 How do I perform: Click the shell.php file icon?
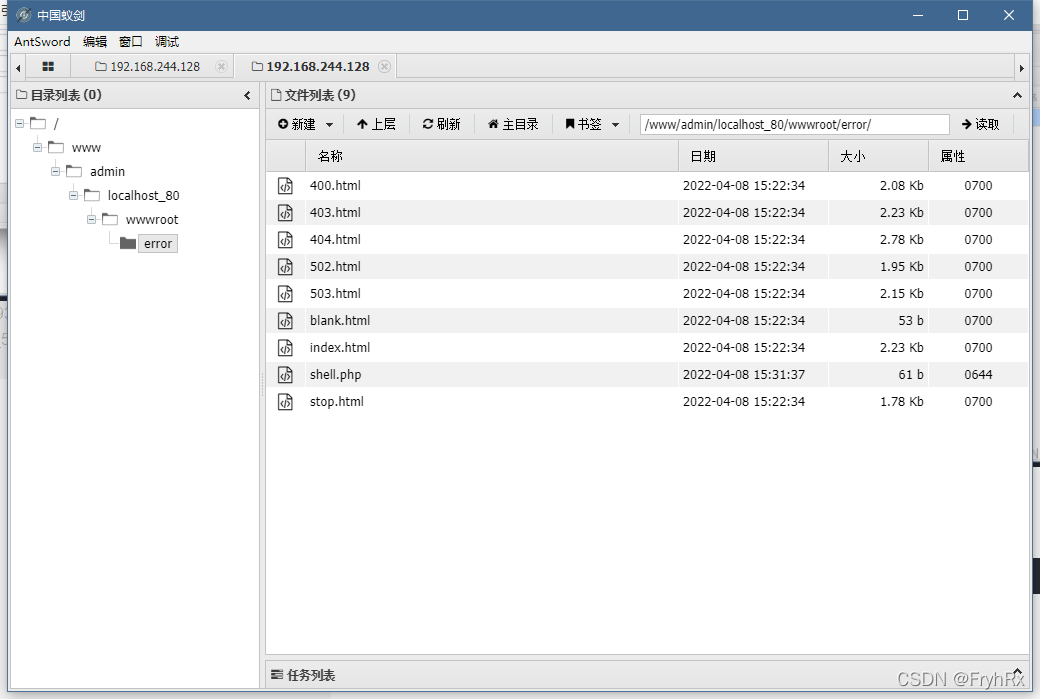[285, 375]
